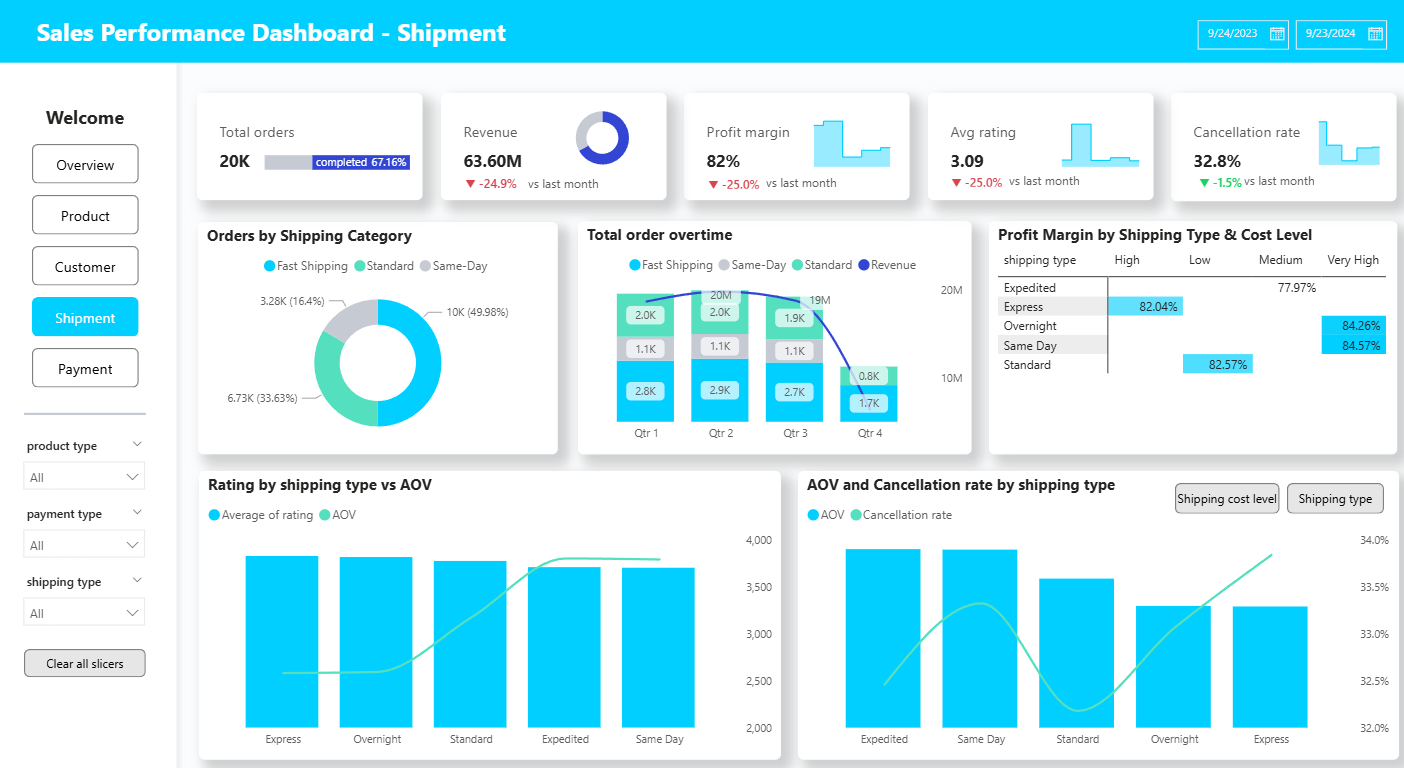The width and height of the screenshot is (1404, 768).
Task: Expand the payment type dropdown
Action: pos(85,545)
